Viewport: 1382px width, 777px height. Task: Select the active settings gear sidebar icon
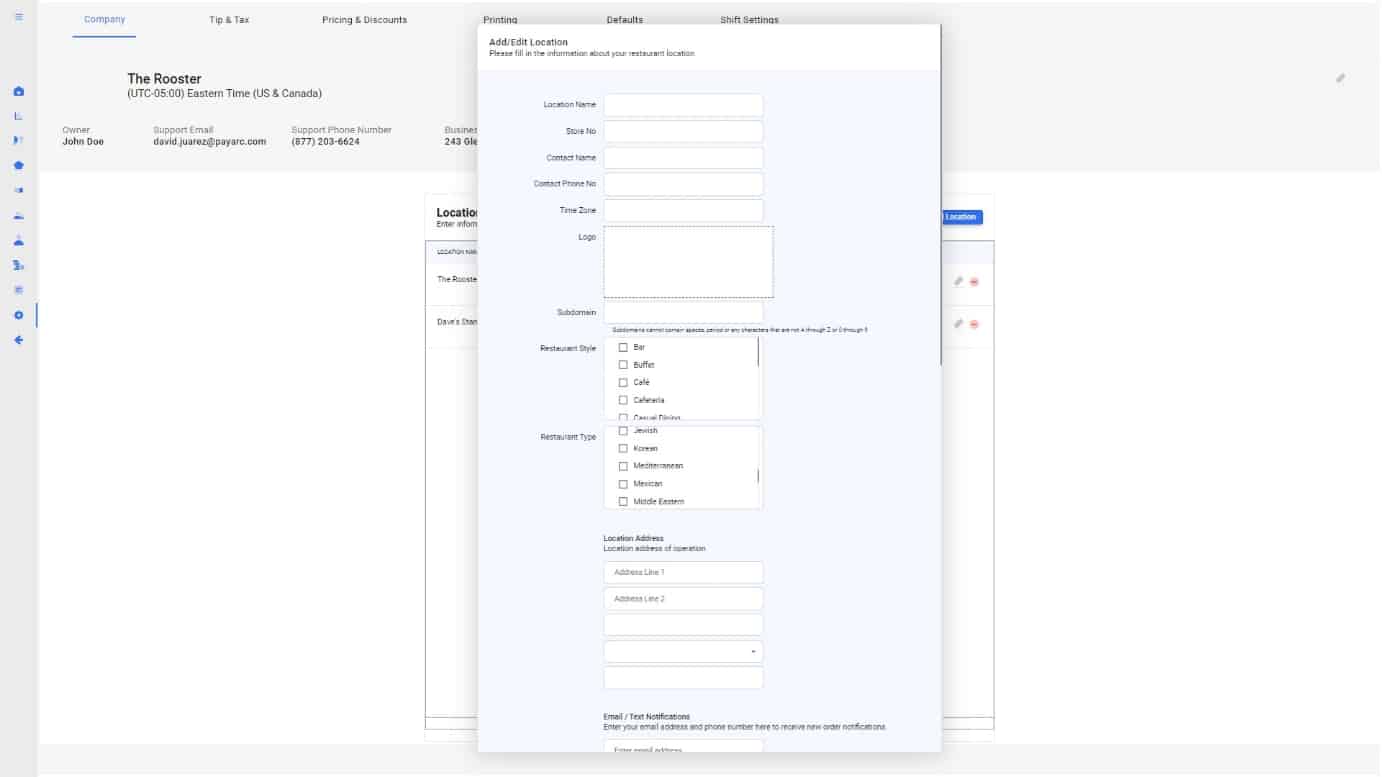[18, 315]
